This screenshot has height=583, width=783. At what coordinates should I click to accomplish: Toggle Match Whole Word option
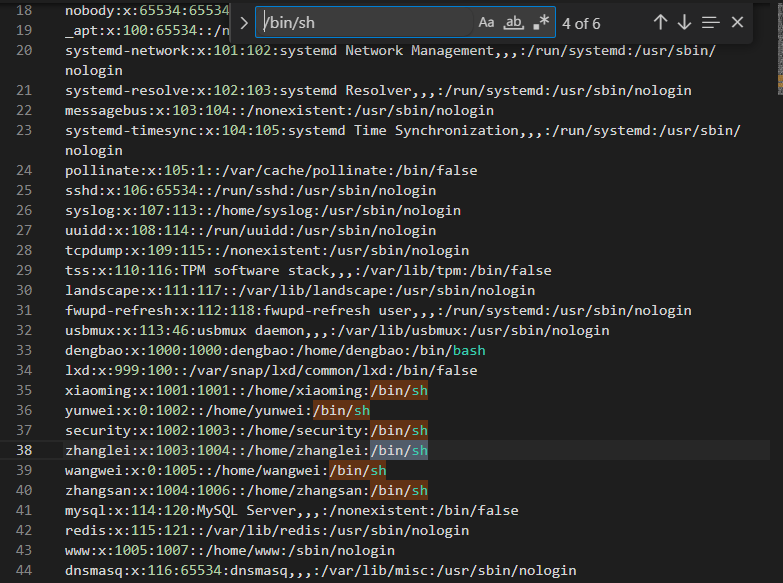pyautogui.click(x=513, y=22)
